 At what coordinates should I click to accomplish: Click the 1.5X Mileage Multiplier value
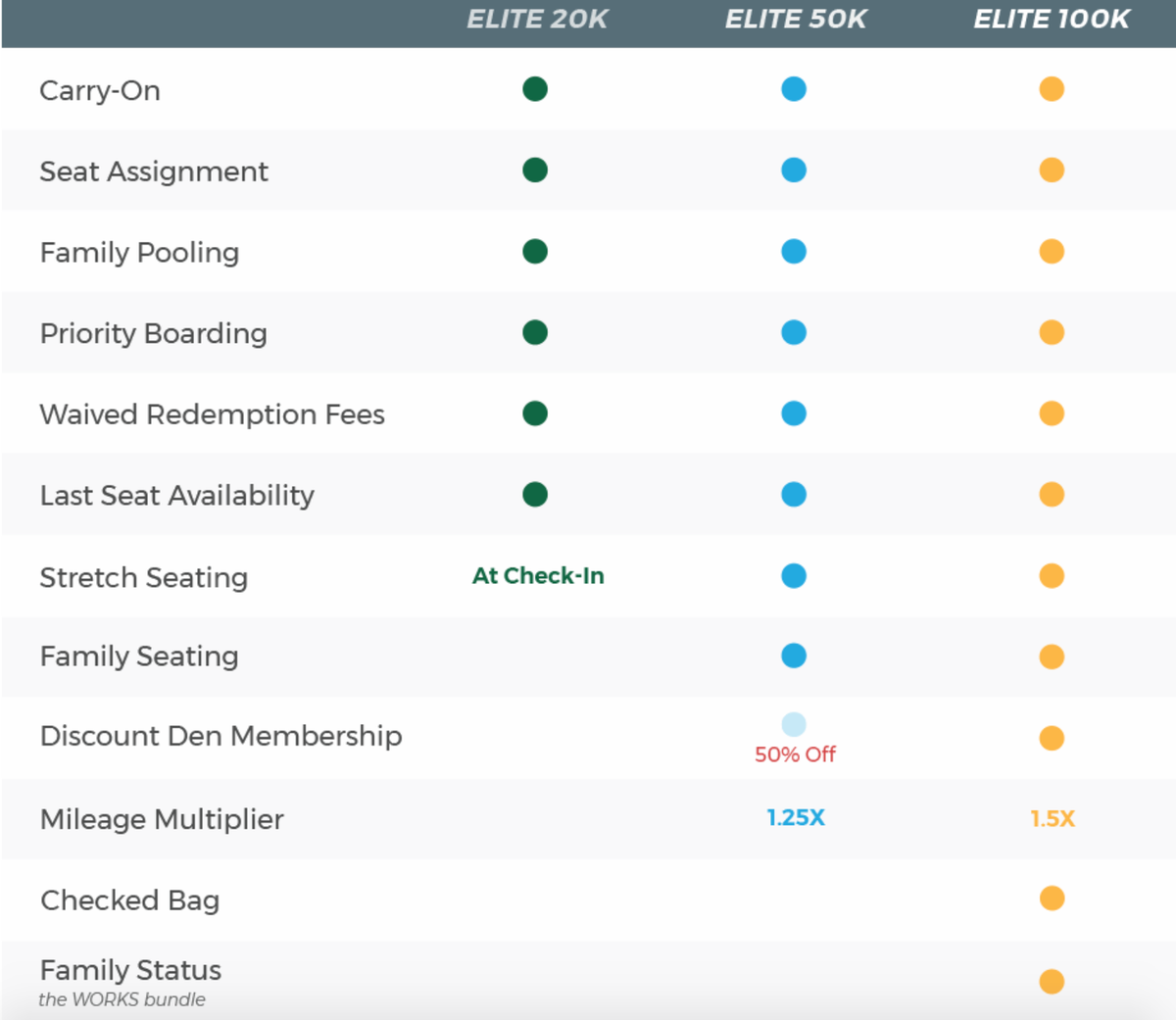click(1051, 818)
